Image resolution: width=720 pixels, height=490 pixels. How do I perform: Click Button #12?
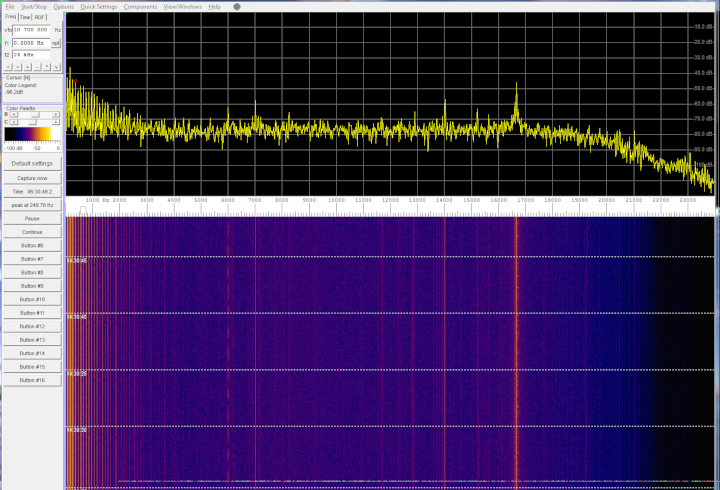tap(32, 327)
